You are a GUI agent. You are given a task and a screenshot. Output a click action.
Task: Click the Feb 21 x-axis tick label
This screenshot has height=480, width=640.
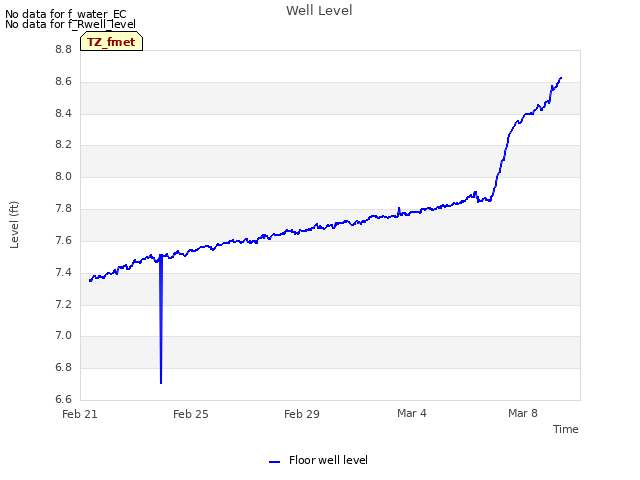click(x=80, y=414)
